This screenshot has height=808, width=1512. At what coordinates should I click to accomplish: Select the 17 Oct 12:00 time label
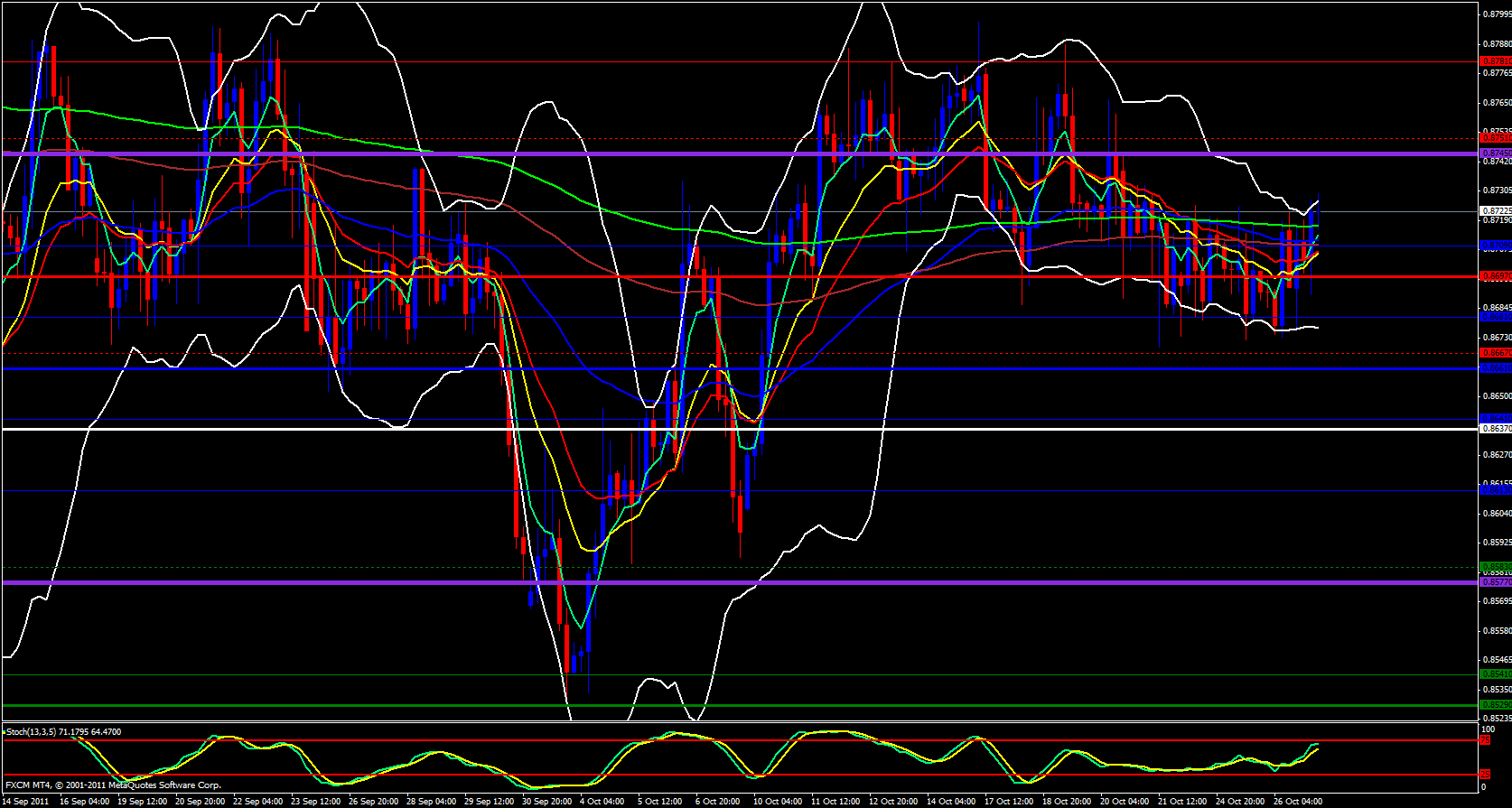pyautogui.click(x=1008, y=802)
